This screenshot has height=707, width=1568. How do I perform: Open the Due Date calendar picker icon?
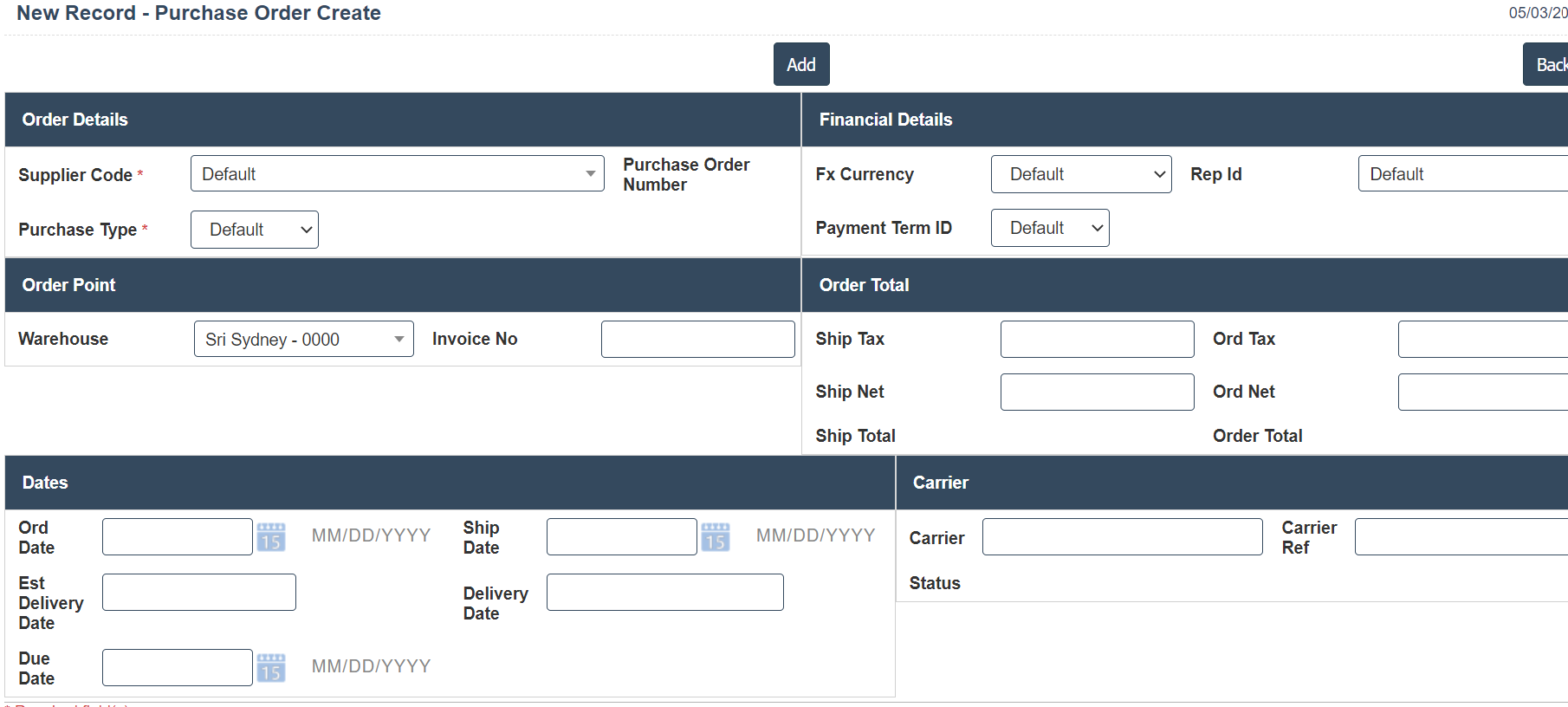click(x=271, y=668)
